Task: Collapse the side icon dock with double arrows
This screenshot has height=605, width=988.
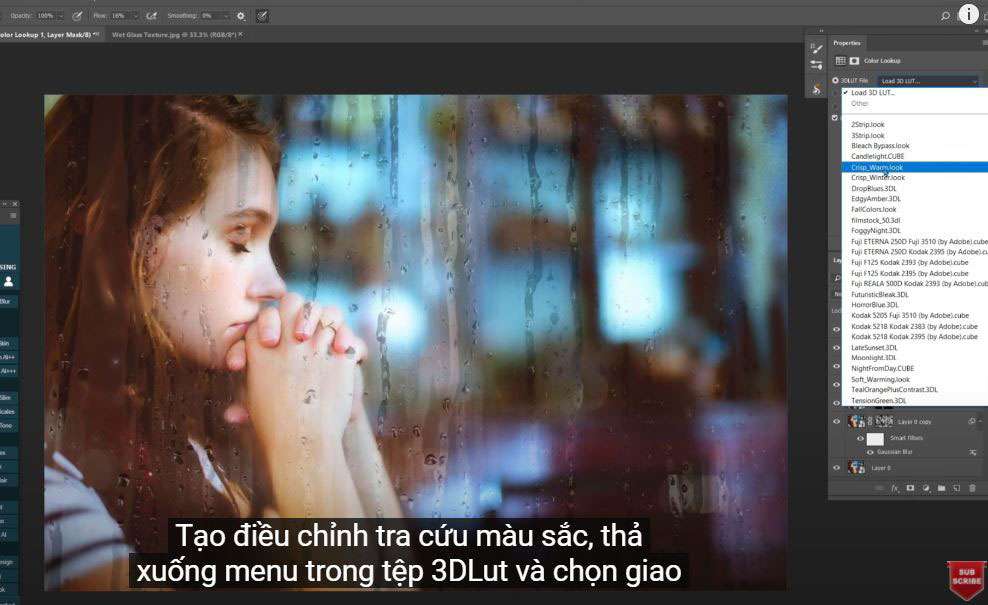Action: (x=821, y=30)
